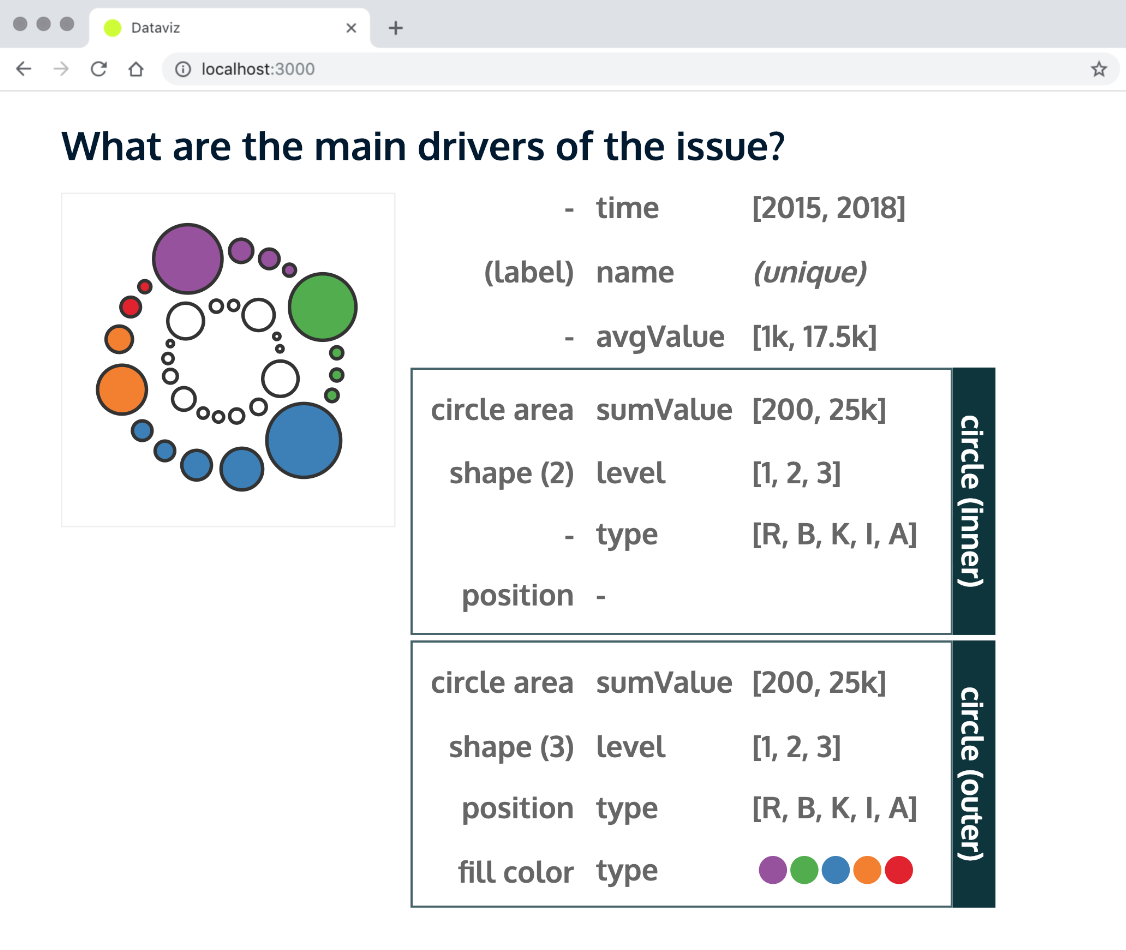Click the '(label)' encoding text
This screenshot has width=1126, height=950.
pos(529,273)
